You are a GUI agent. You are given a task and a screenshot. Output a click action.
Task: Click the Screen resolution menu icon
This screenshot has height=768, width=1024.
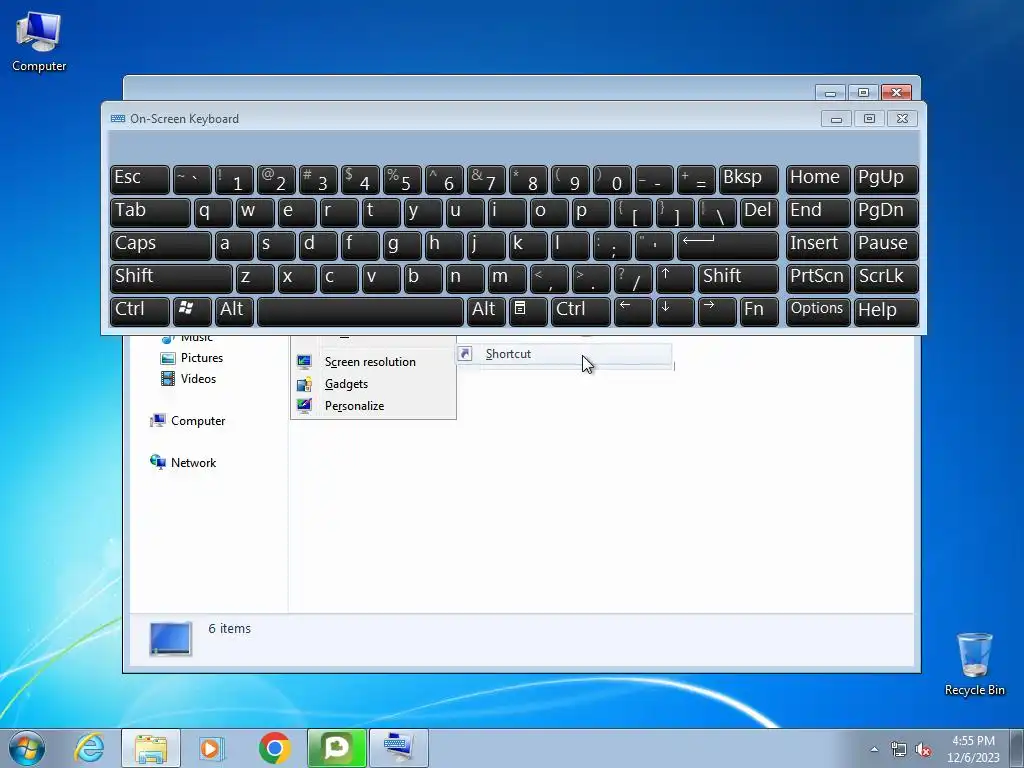point(304,362)
